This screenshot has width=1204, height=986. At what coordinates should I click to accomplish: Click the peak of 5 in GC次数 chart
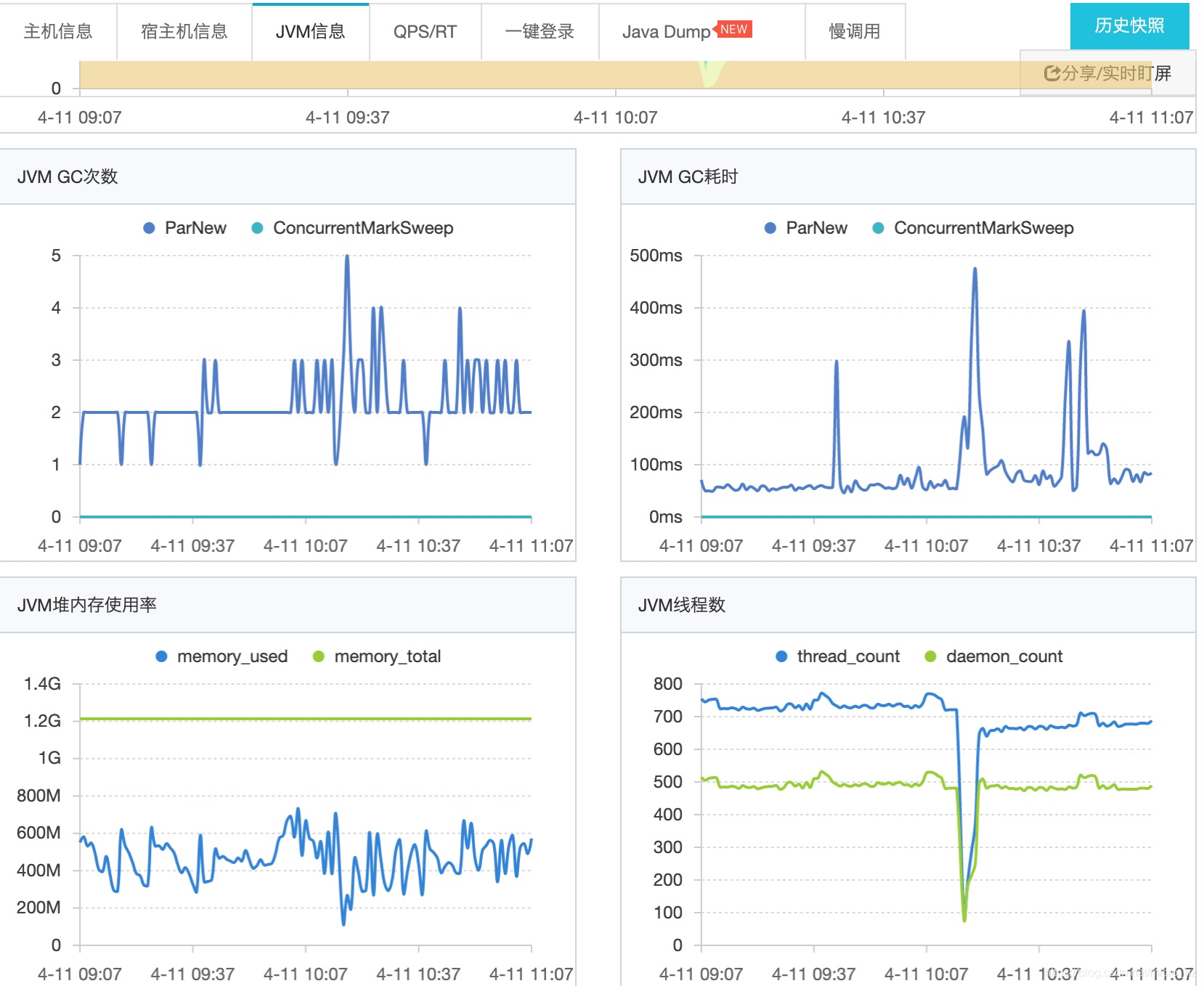(347, 256)
